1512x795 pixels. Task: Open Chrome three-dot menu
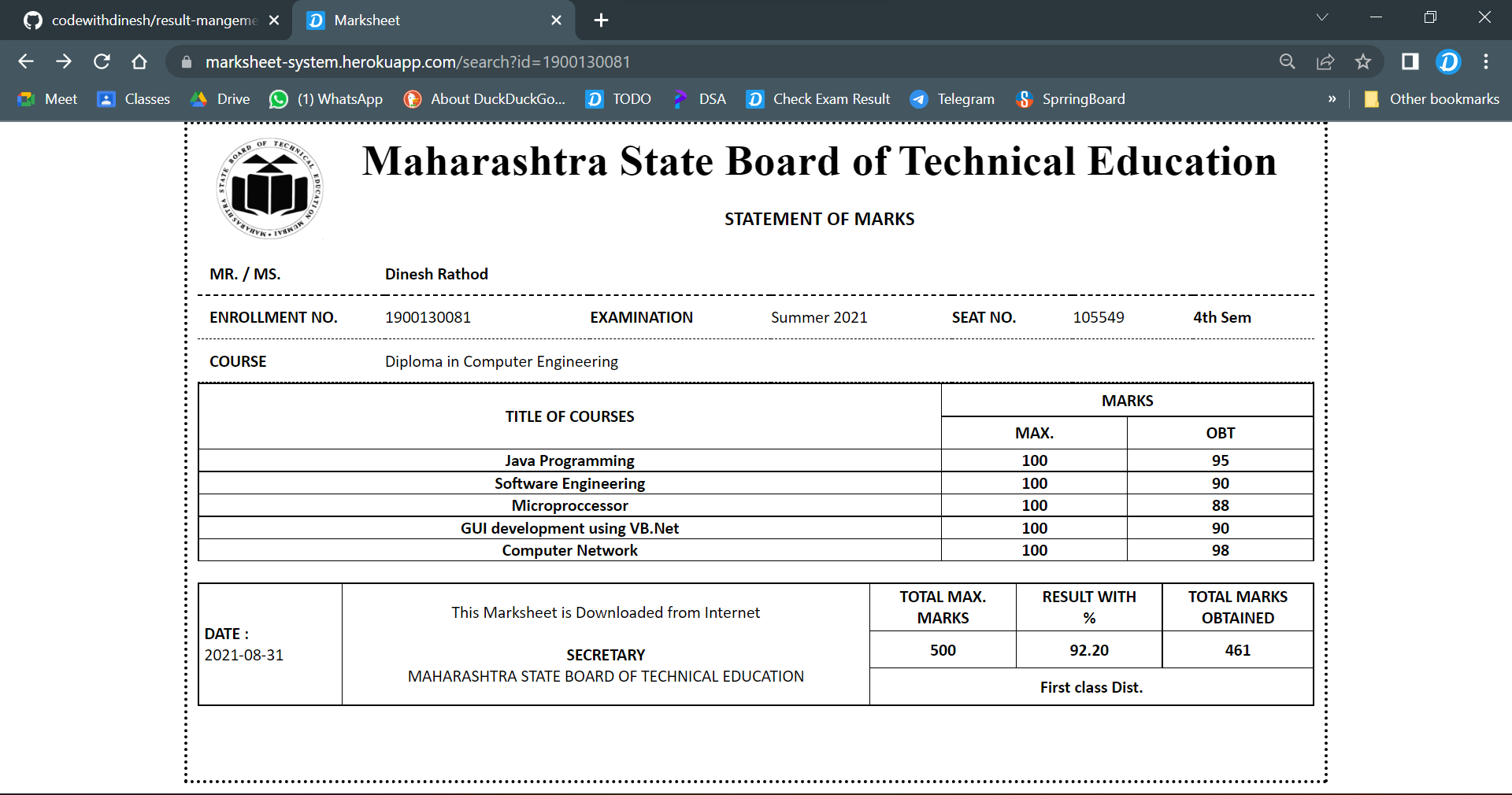1486,61
